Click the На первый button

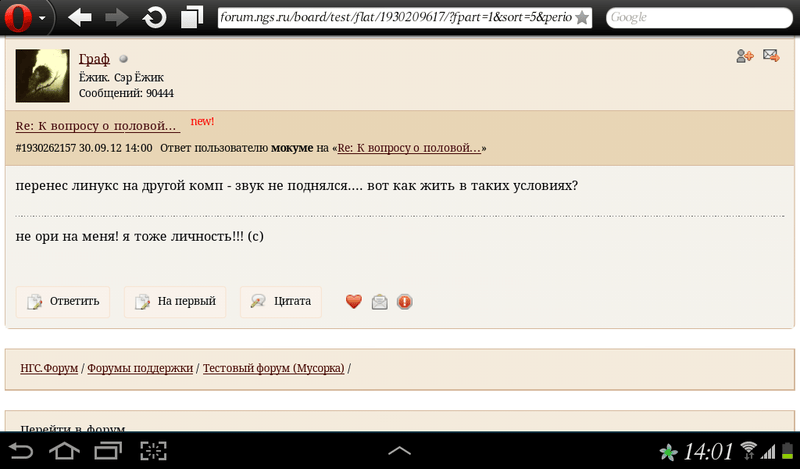[x=175, y=302]
